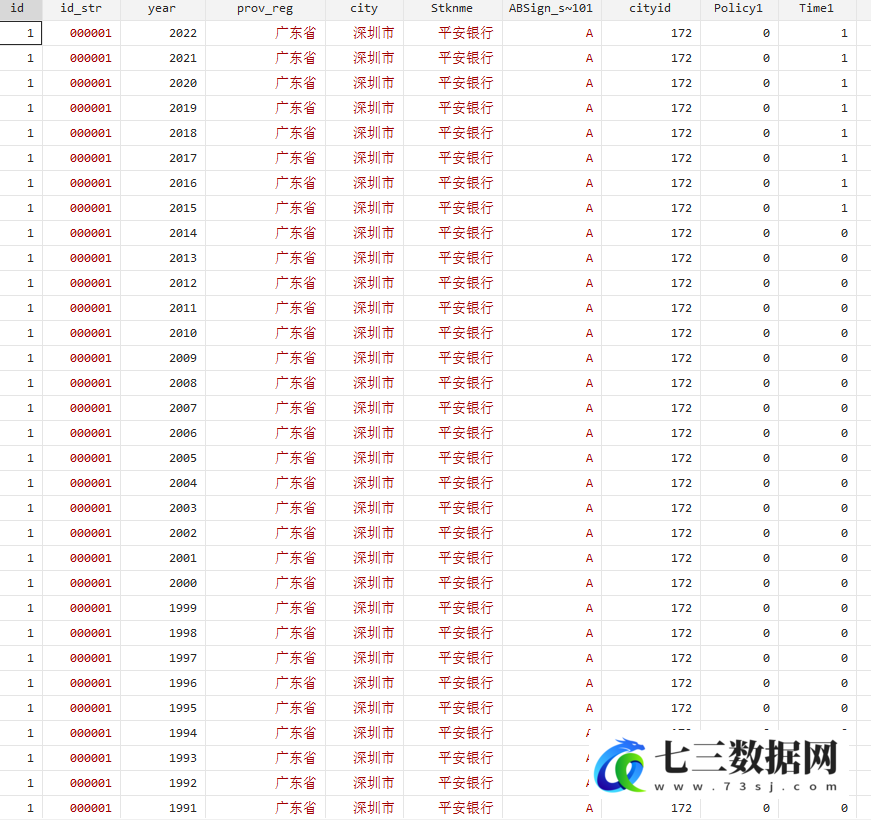Select the Policy1 column header
871x820 pixels.
(x=739, y=9)
